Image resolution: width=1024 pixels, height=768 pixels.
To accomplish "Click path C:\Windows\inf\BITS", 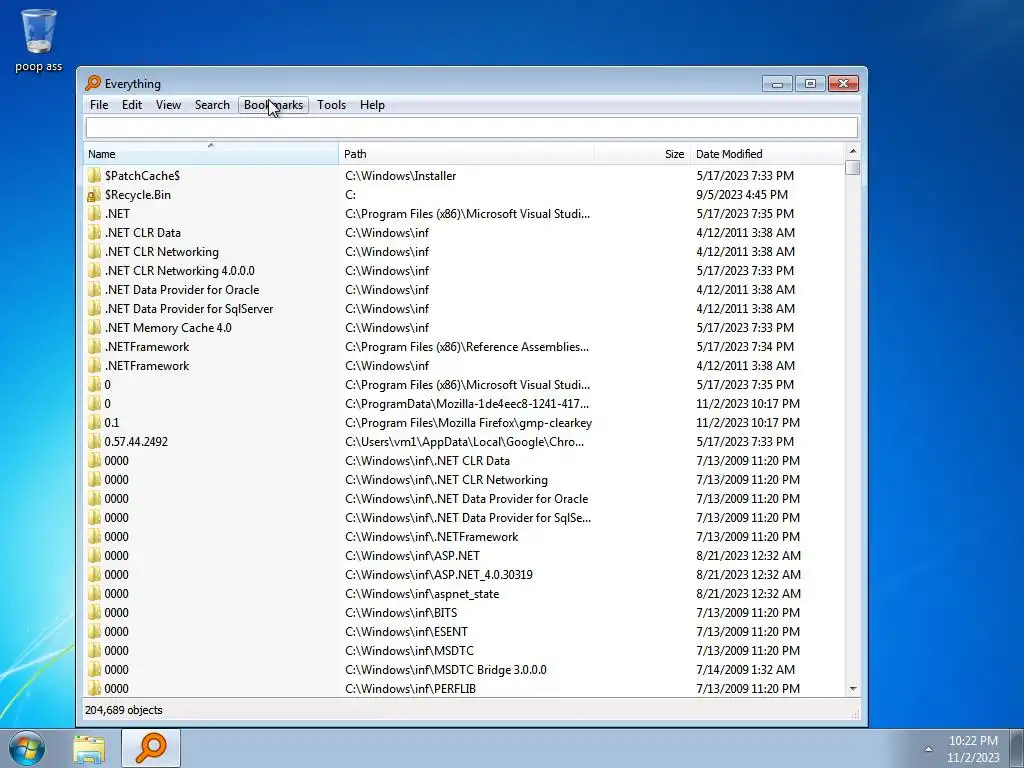I will [x=401, y=613].
